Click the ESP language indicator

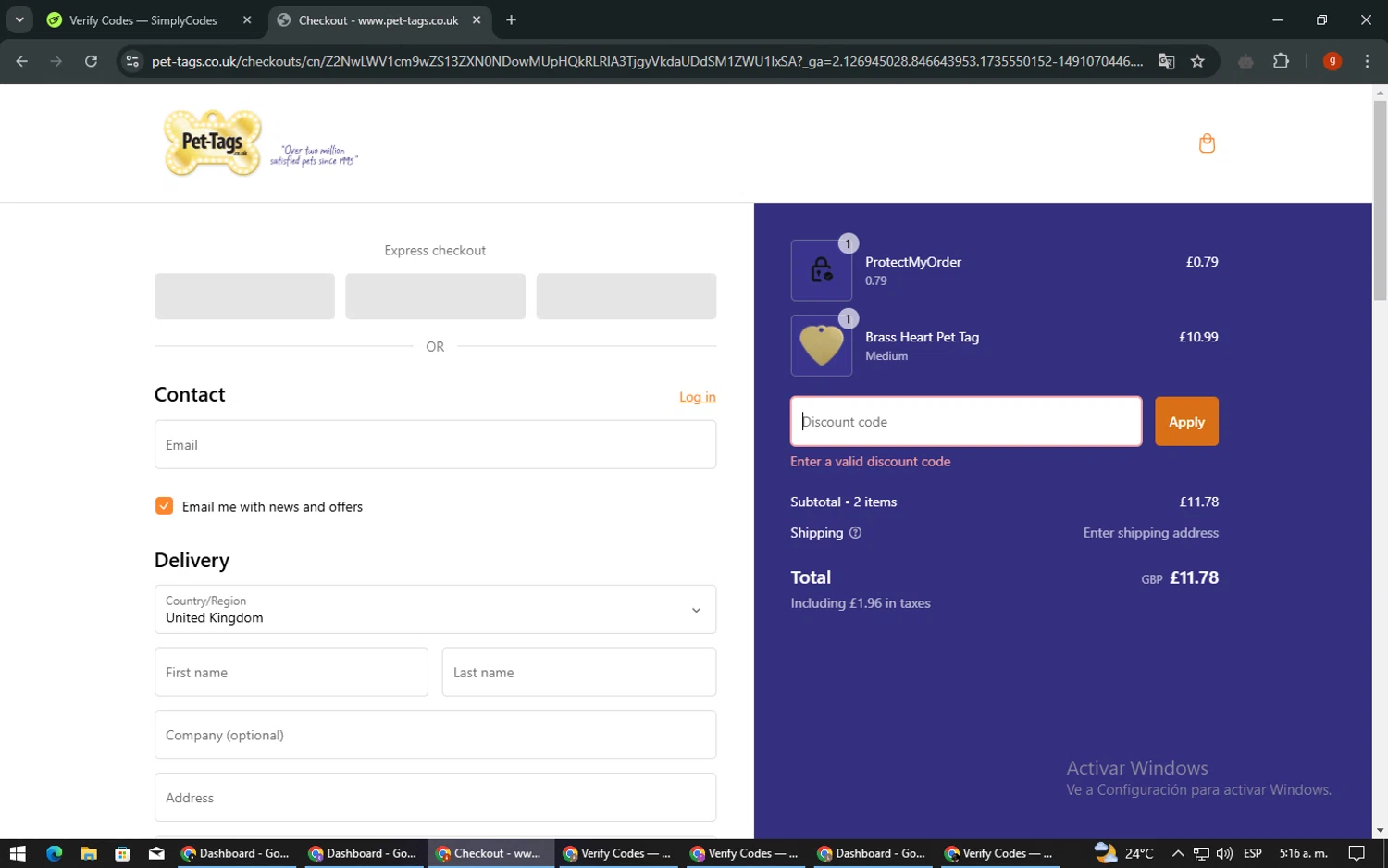tap(1253, 853)
